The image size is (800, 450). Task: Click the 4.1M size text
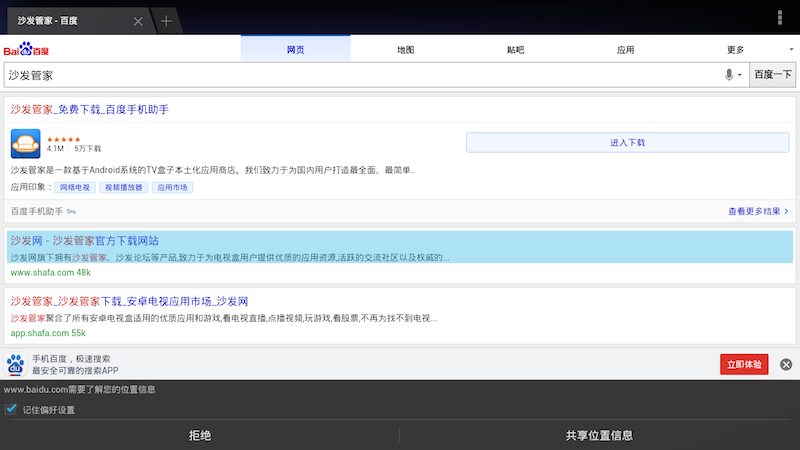[55, 148]
